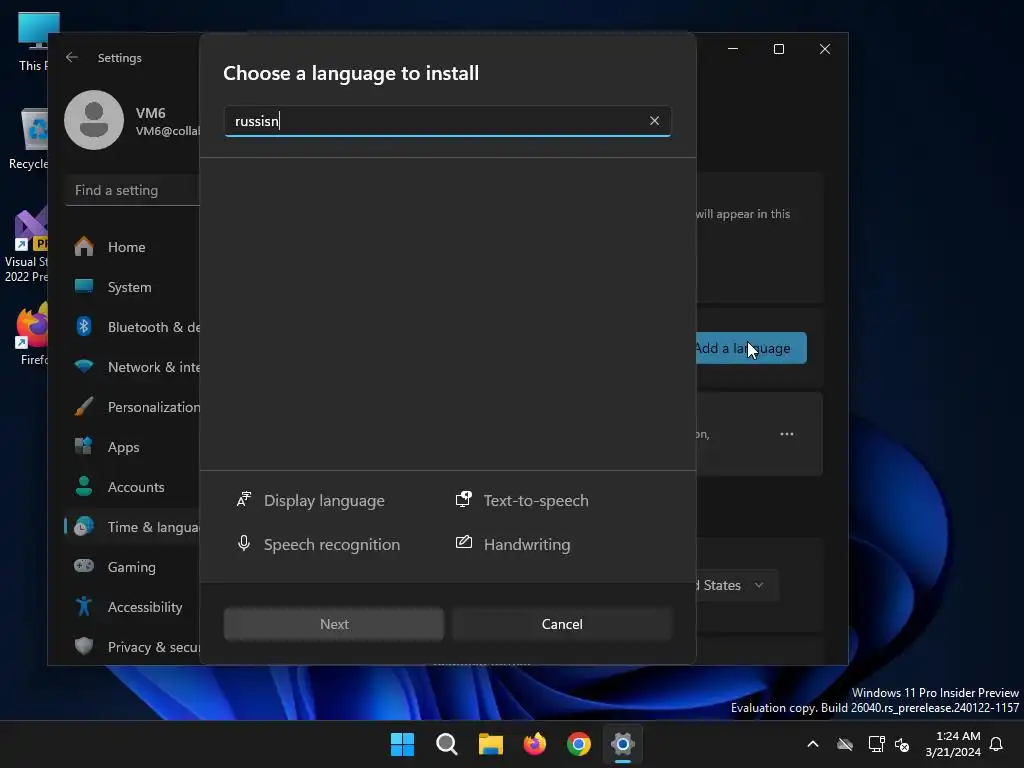Open Gaming settings
Viewport: 1024px width, 768px height.
coord(133,566)
